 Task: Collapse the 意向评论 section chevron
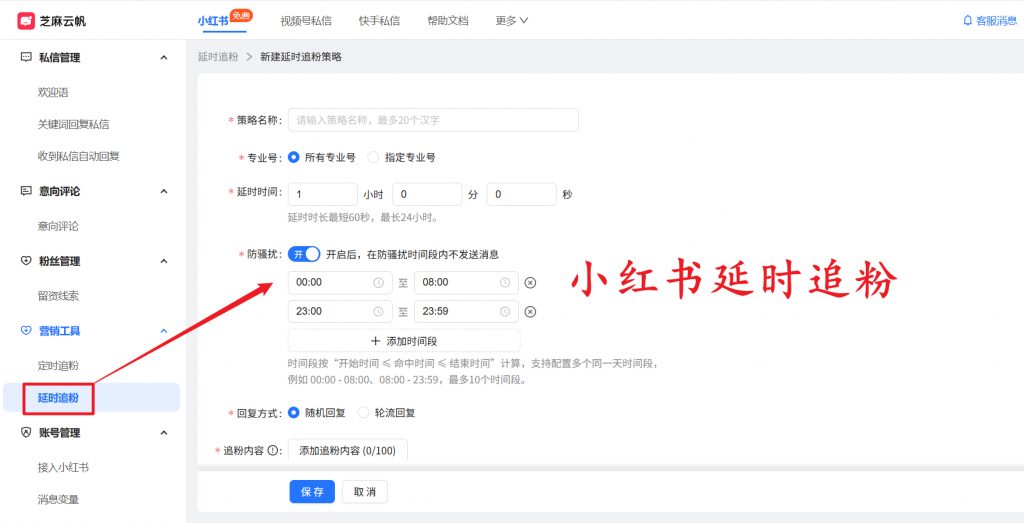[164, 191]
